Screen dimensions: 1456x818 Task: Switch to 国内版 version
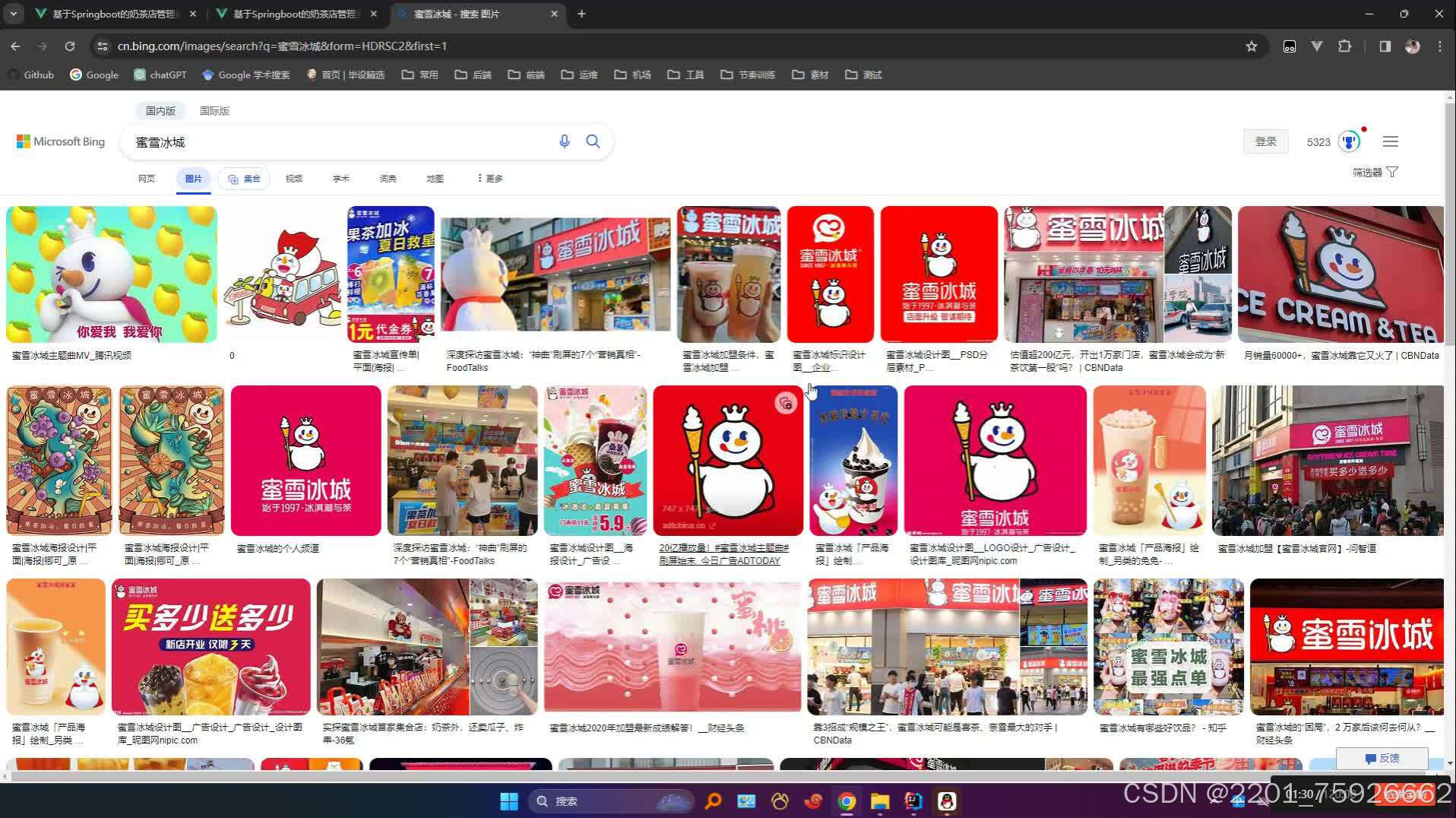[x=160, y=111]
